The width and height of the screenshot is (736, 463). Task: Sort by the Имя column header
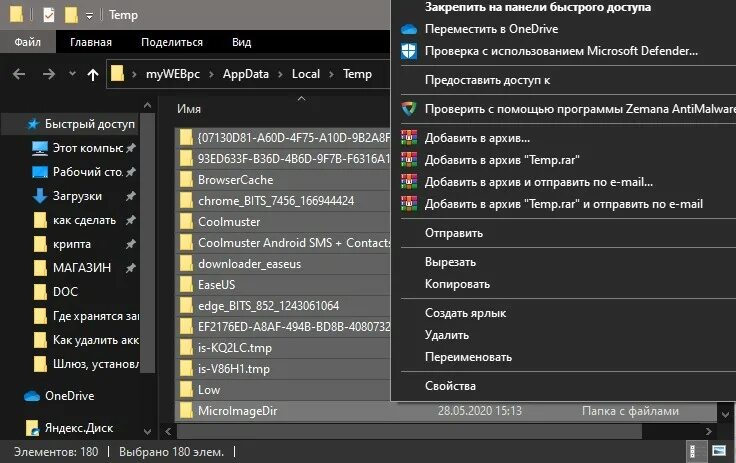(189, 109)
